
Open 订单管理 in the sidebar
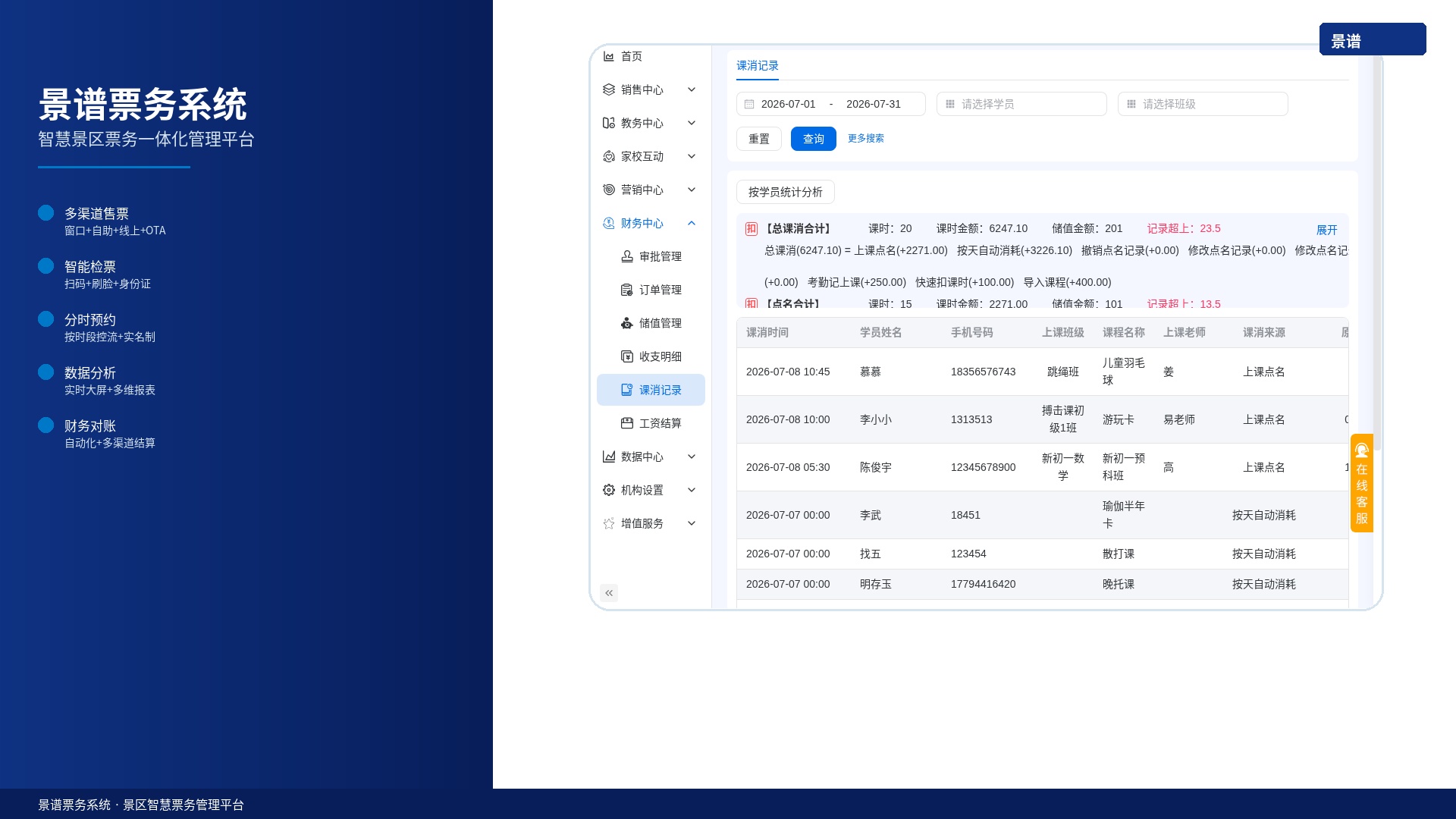click(x=651, y=290)
